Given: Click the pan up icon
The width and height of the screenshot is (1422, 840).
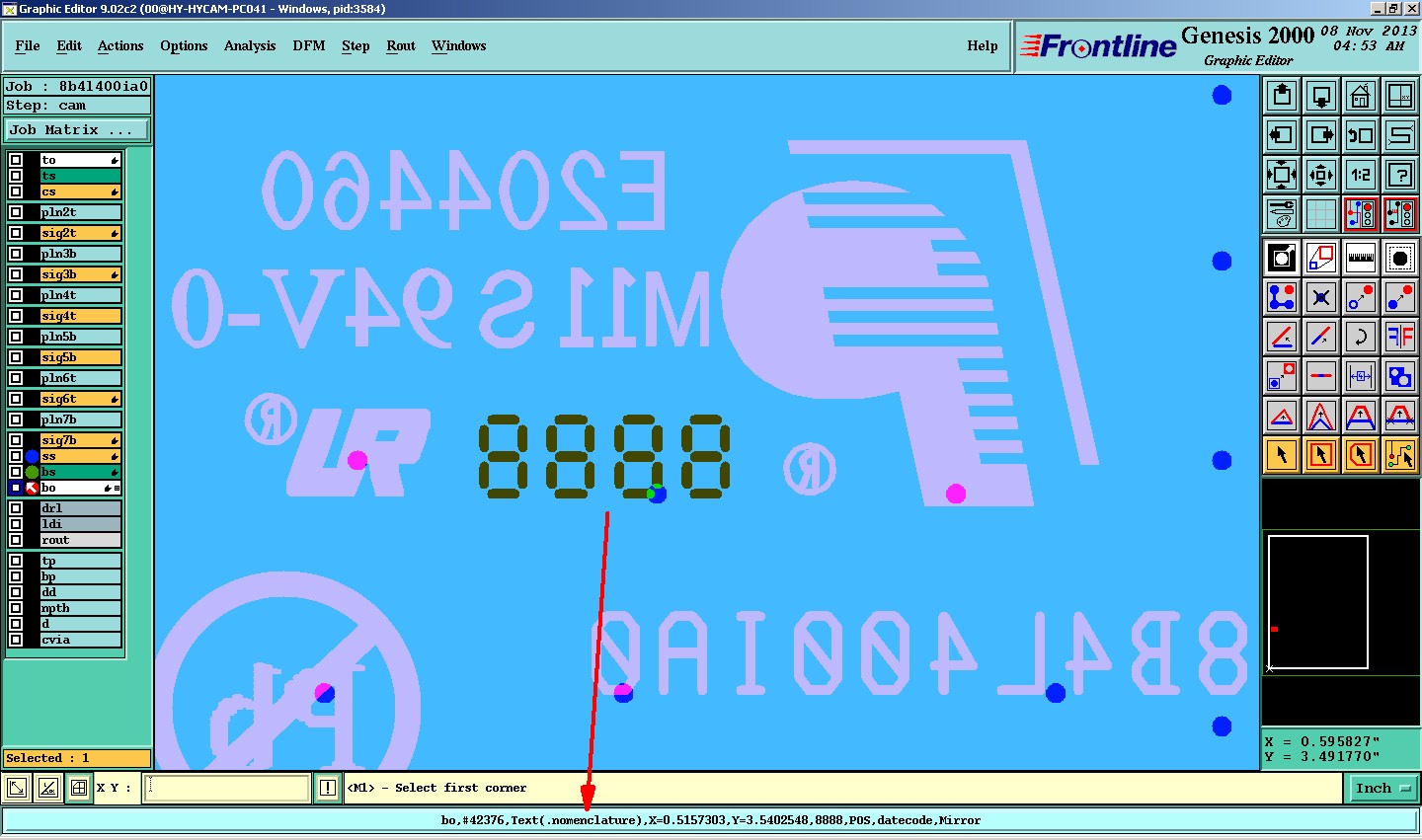Looking at the screenshot, I should click(x=1282, y=96).
